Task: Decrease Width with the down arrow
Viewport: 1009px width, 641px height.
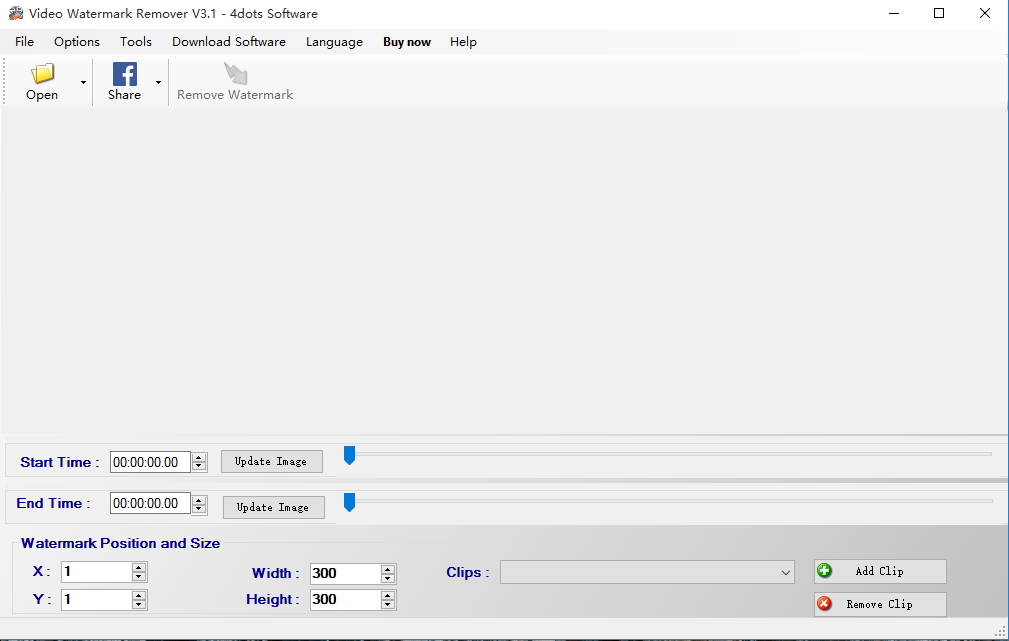Action: click(x=387, y=578)
